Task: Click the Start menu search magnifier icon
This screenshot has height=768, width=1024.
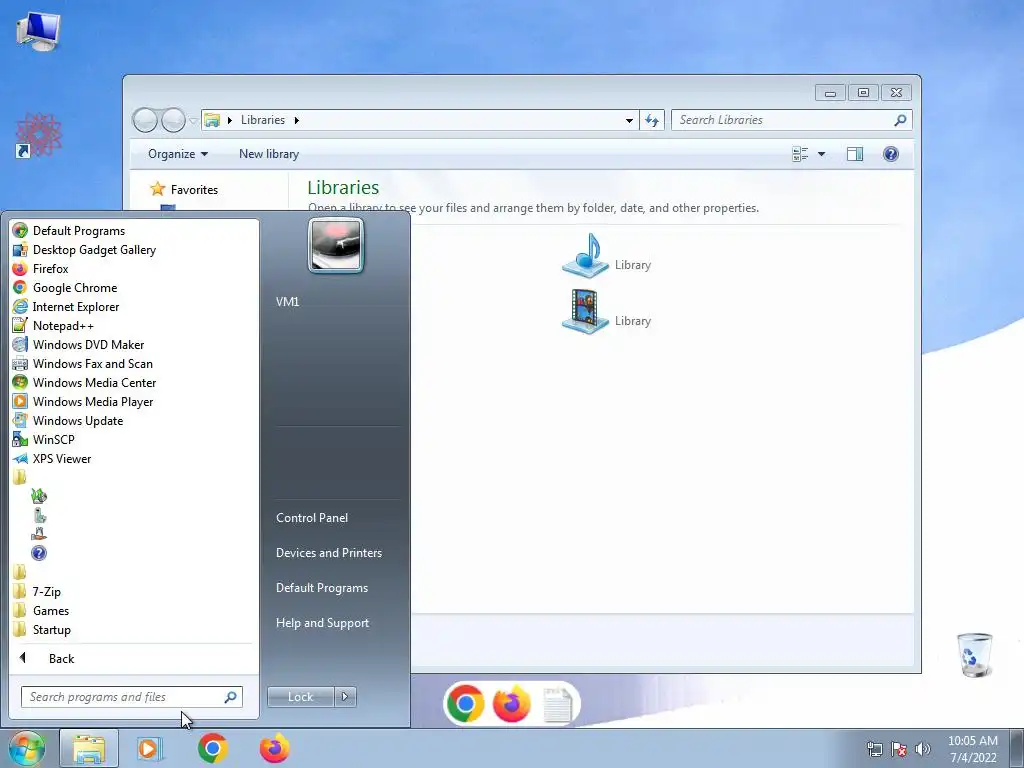Action: pyautogui.click(x=231, y=697)
